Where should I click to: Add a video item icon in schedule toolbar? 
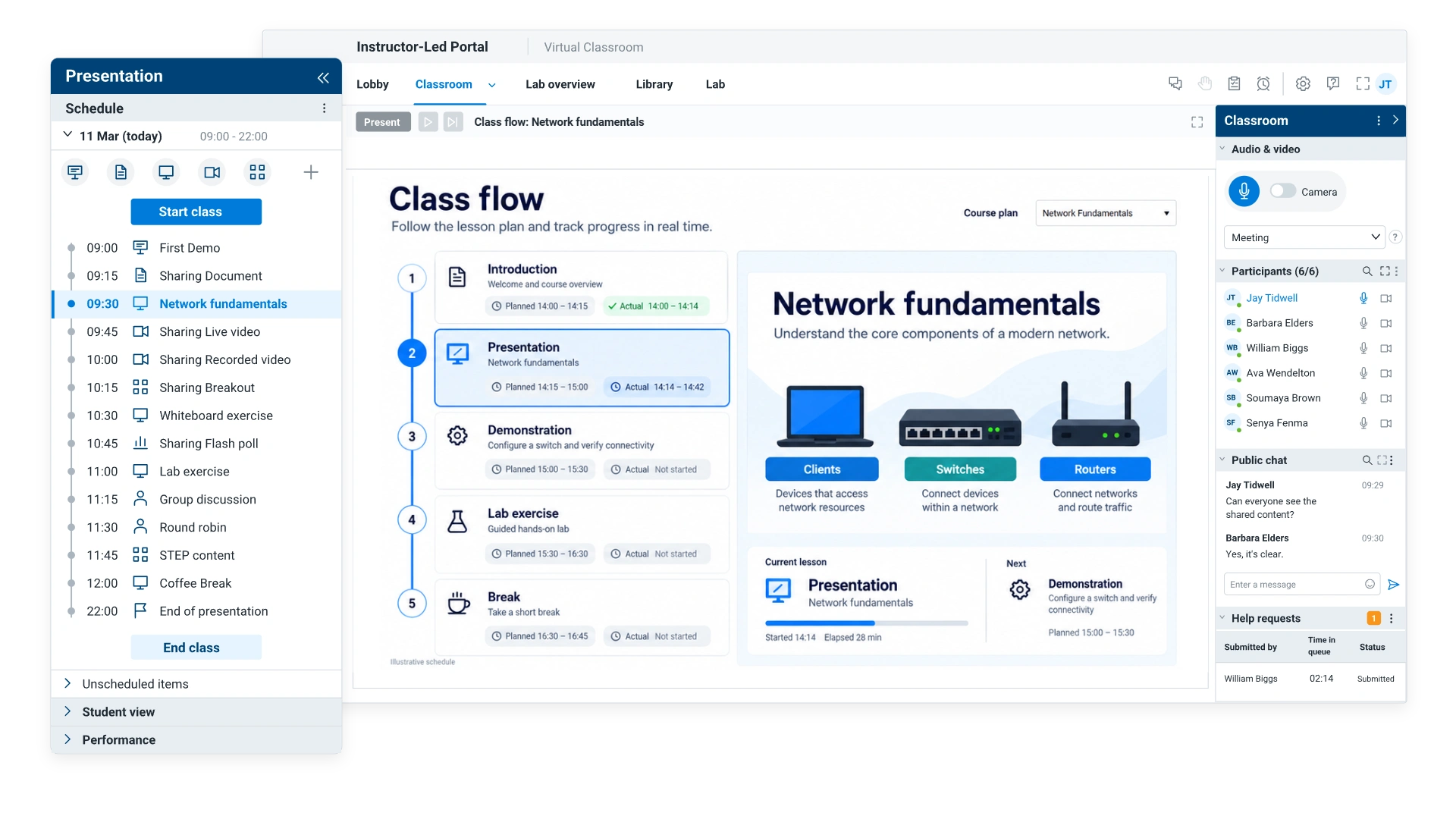tap(212, 173)
